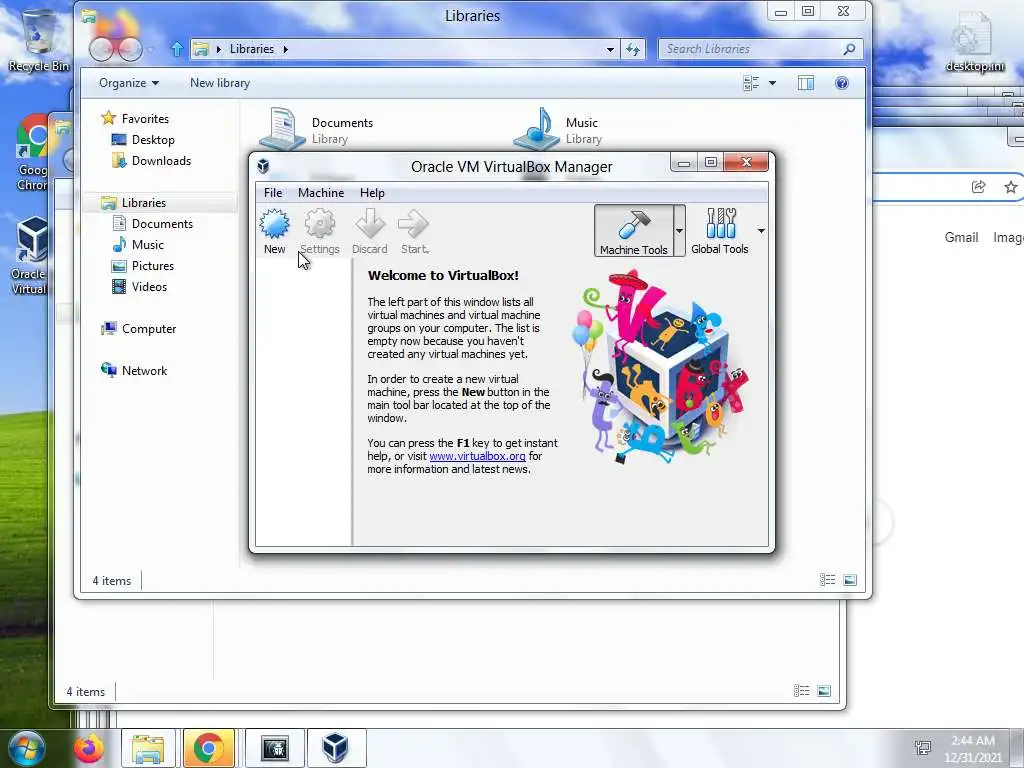1024x768 pixels.
Task: Click the bookmark star in Chrome
Action: (1011, 187)
